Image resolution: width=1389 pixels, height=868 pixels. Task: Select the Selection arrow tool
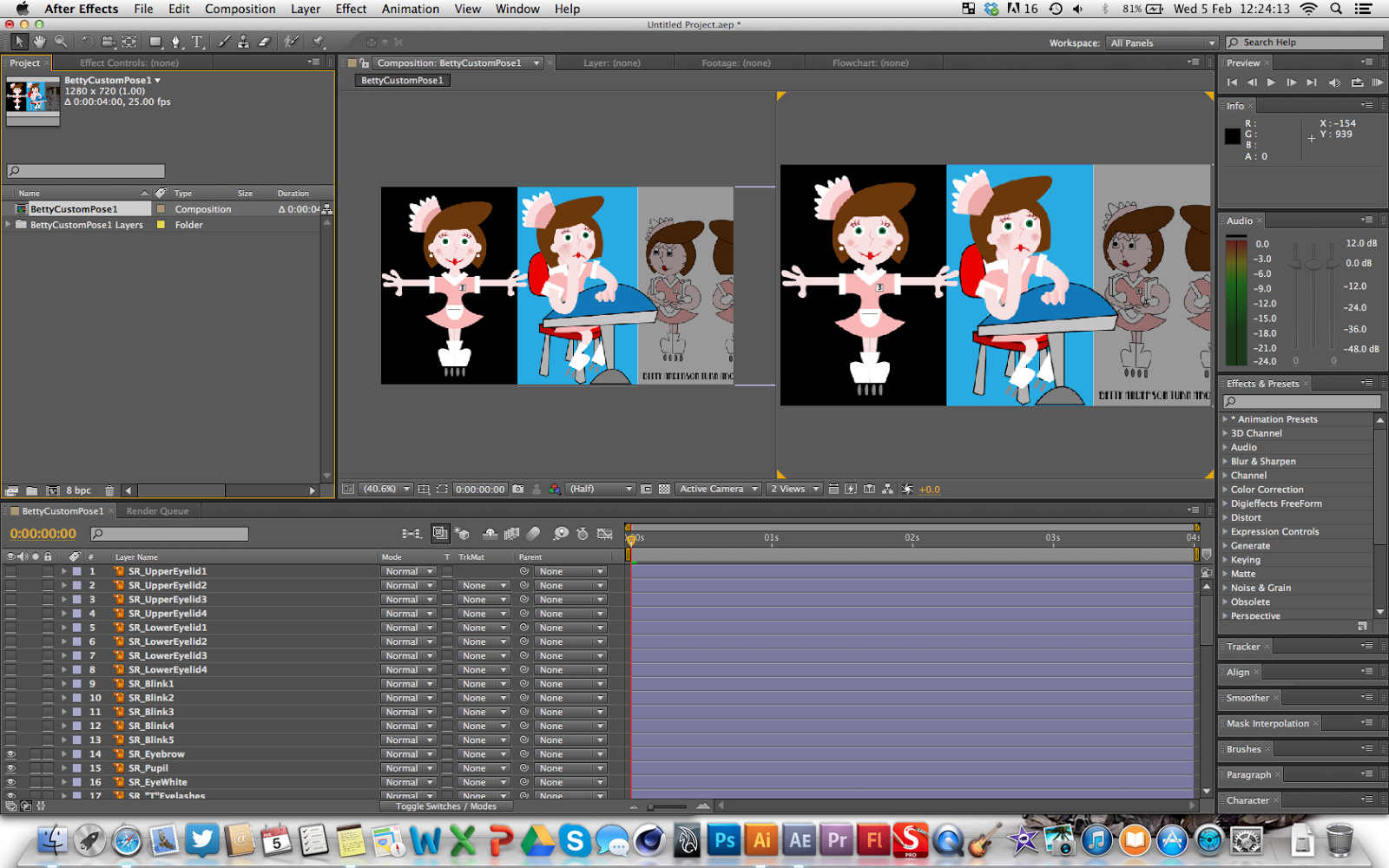[x=19, y=42]
